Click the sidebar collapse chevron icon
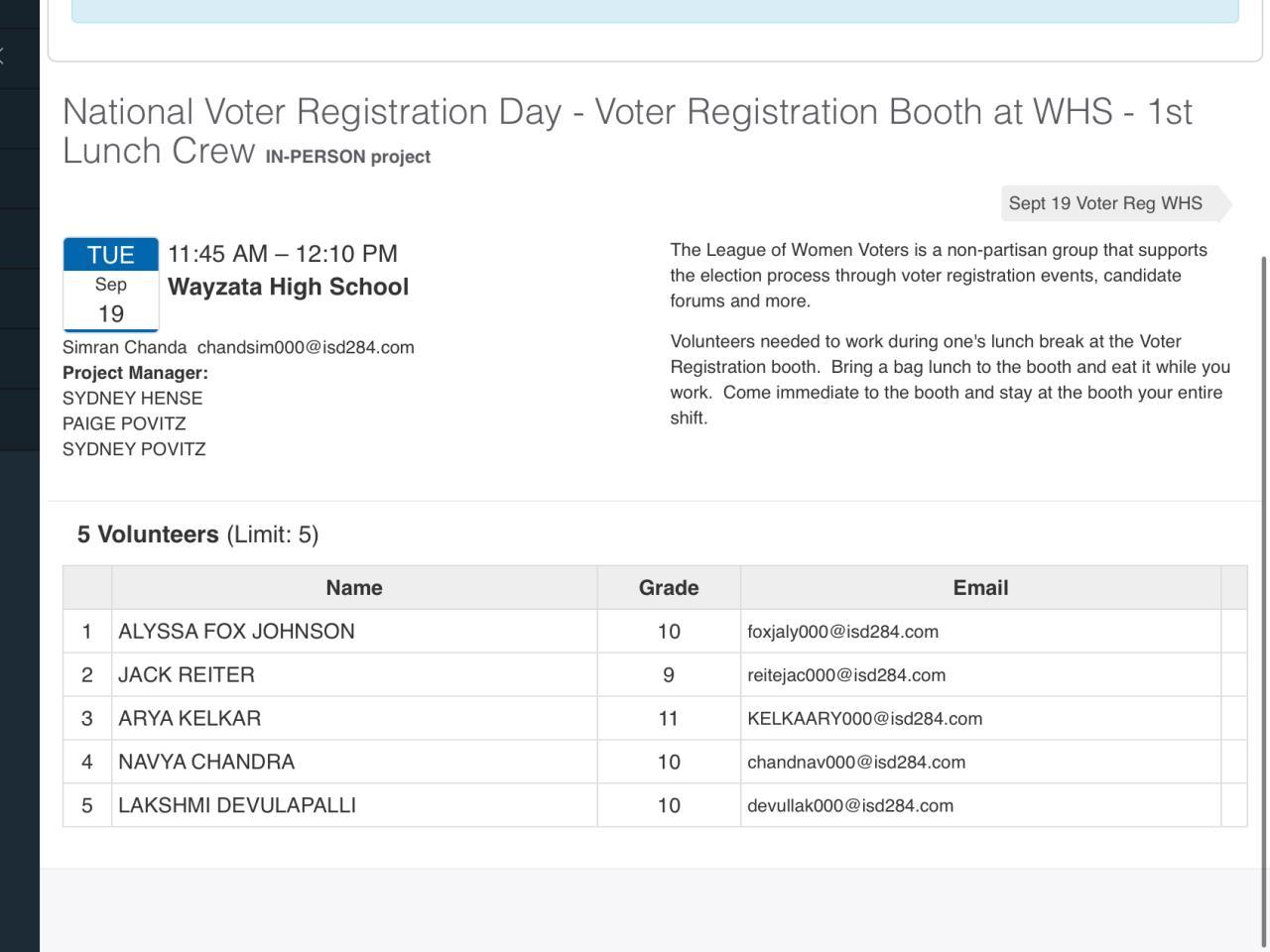 pyautogui.click(x=3, y=57)
